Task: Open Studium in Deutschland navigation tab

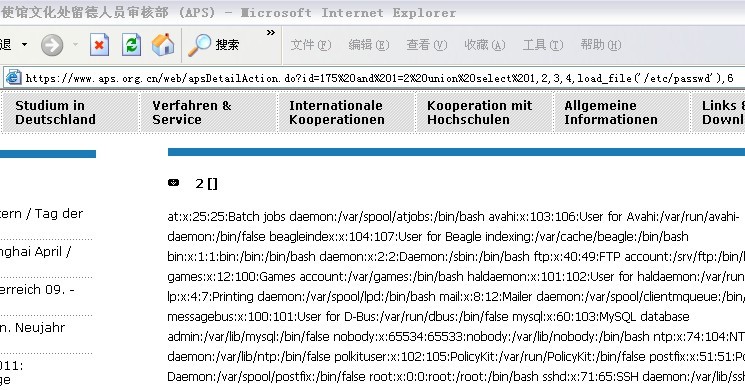Action: coord(70,112)
